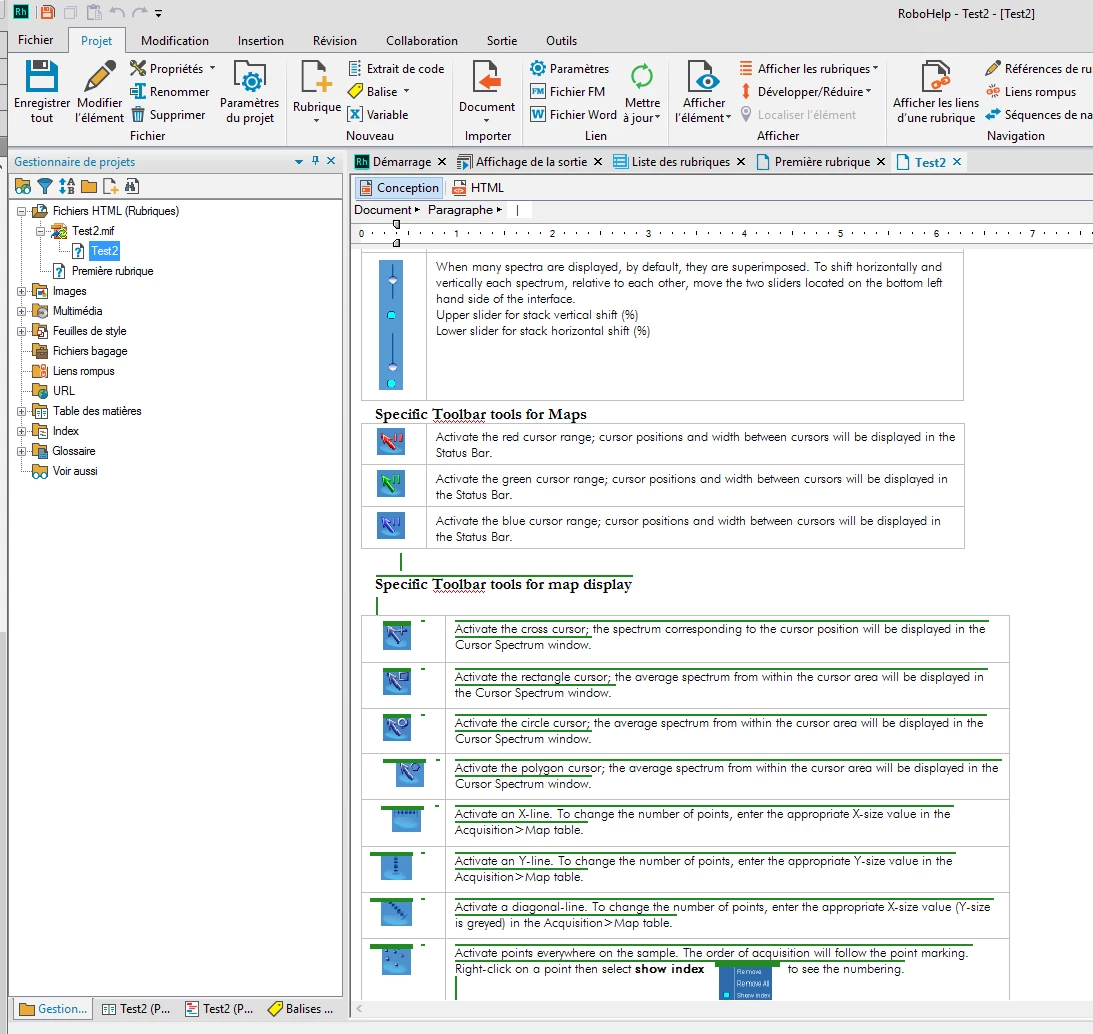
Task: Click the horizontal scrollbar left arrow
Action: (359, 1008)
